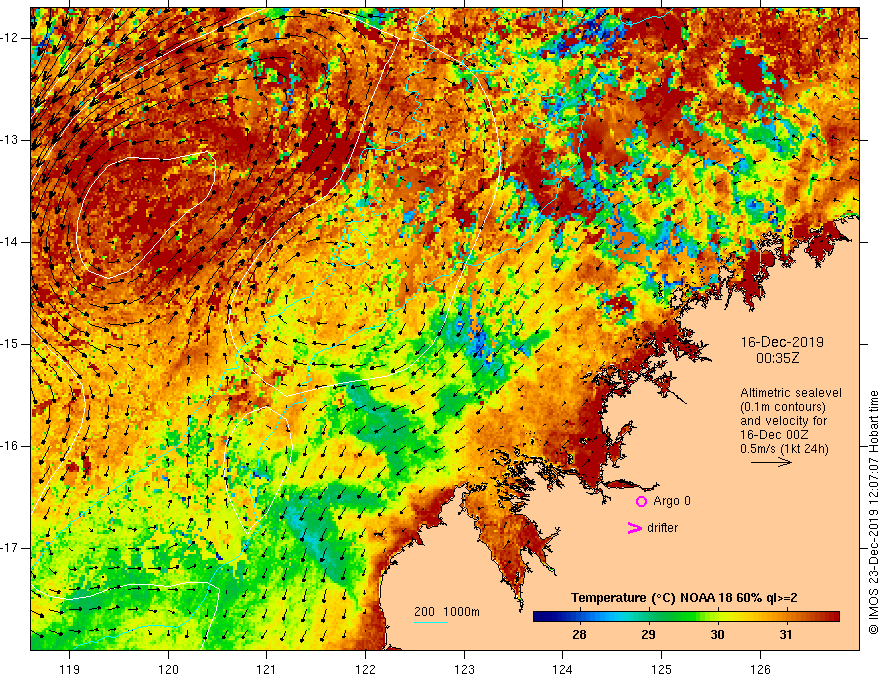Click the temperature color bar
The height and width of the screenshot is (680, 880).
(686, 617)
